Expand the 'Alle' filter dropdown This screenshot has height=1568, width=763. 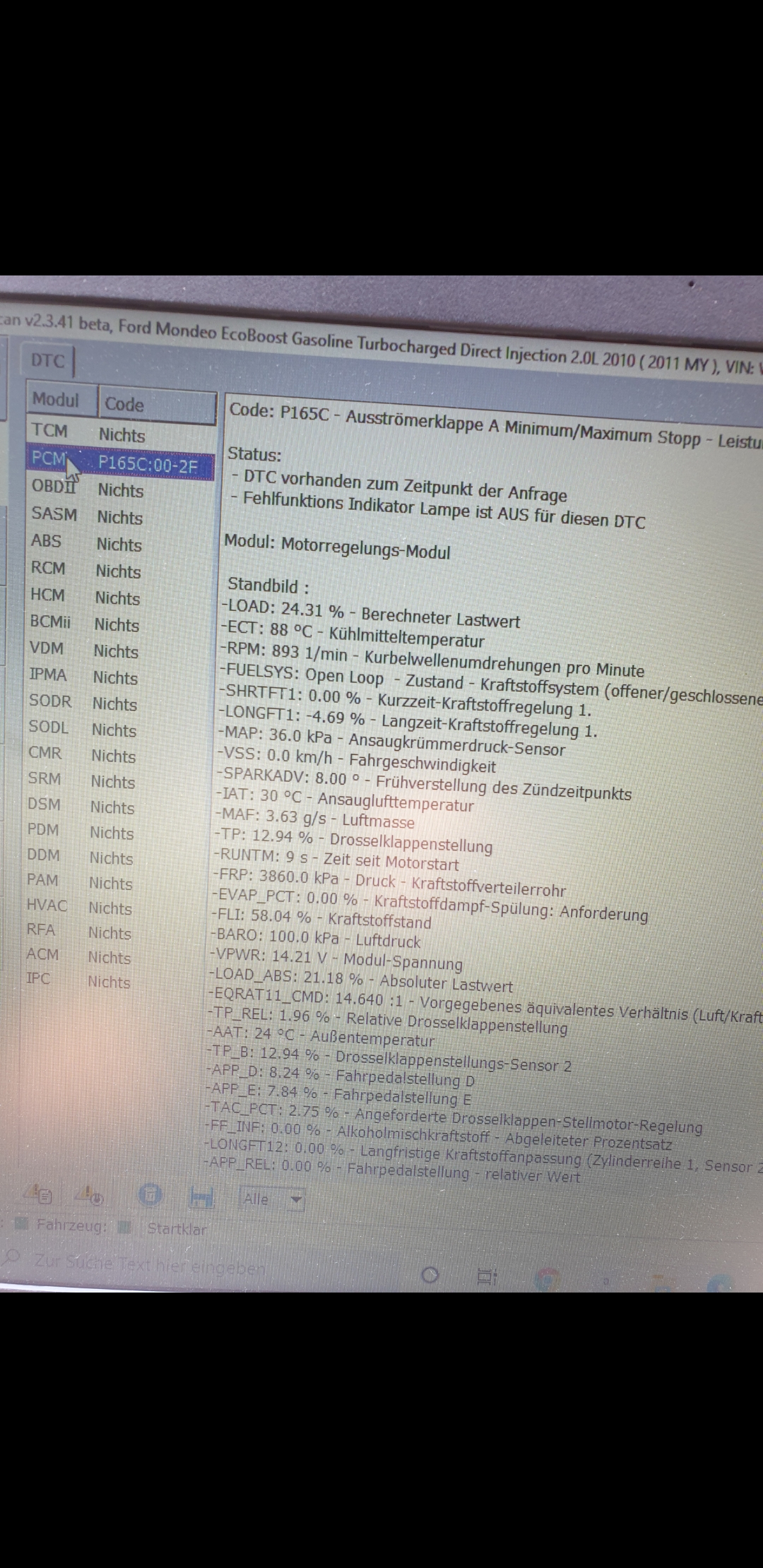[297, 1199]
